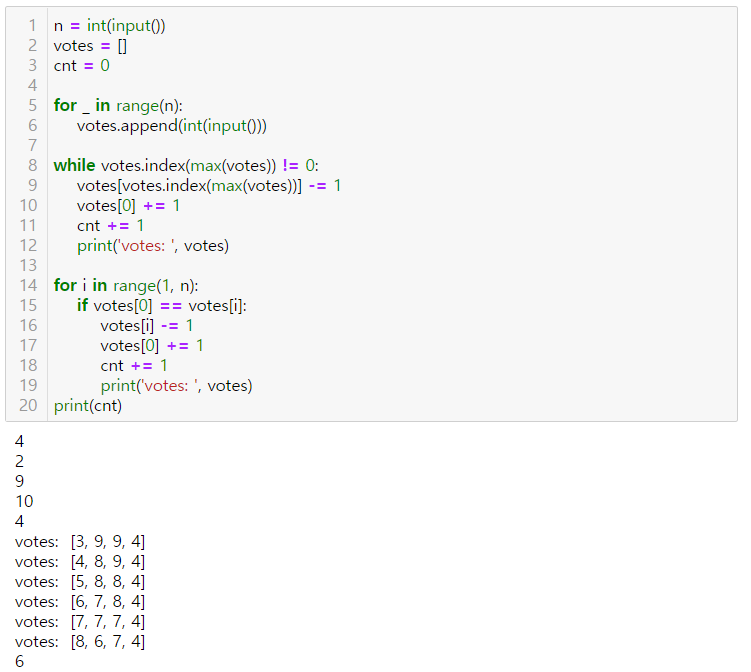Click line number 8 in gutter
This screenshot has height=672, width=751.
[32, 165]
